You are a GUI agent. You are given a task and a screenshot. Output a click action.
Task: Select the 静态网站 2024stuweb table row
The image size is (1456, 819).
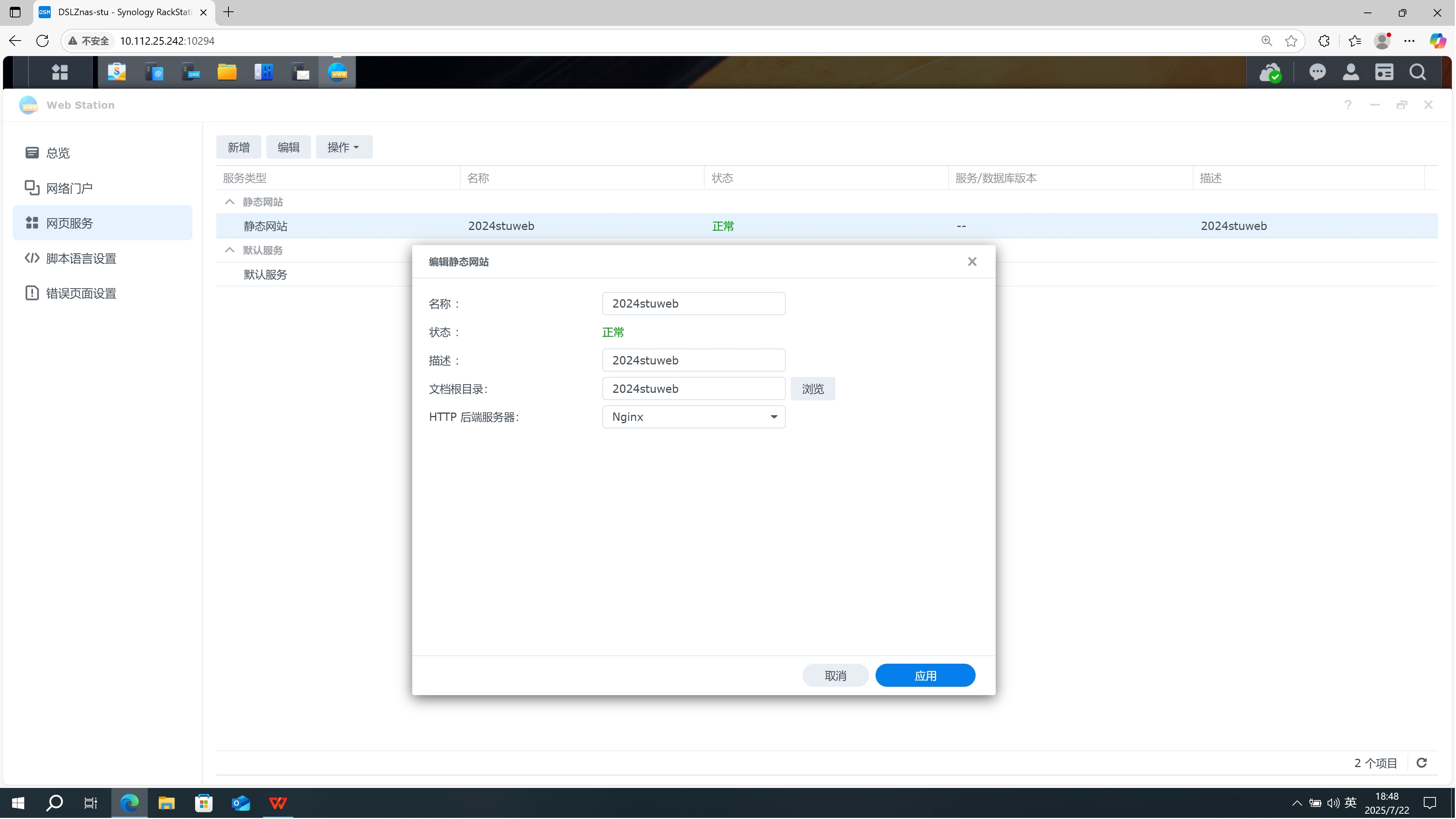[x=827, y=225]
